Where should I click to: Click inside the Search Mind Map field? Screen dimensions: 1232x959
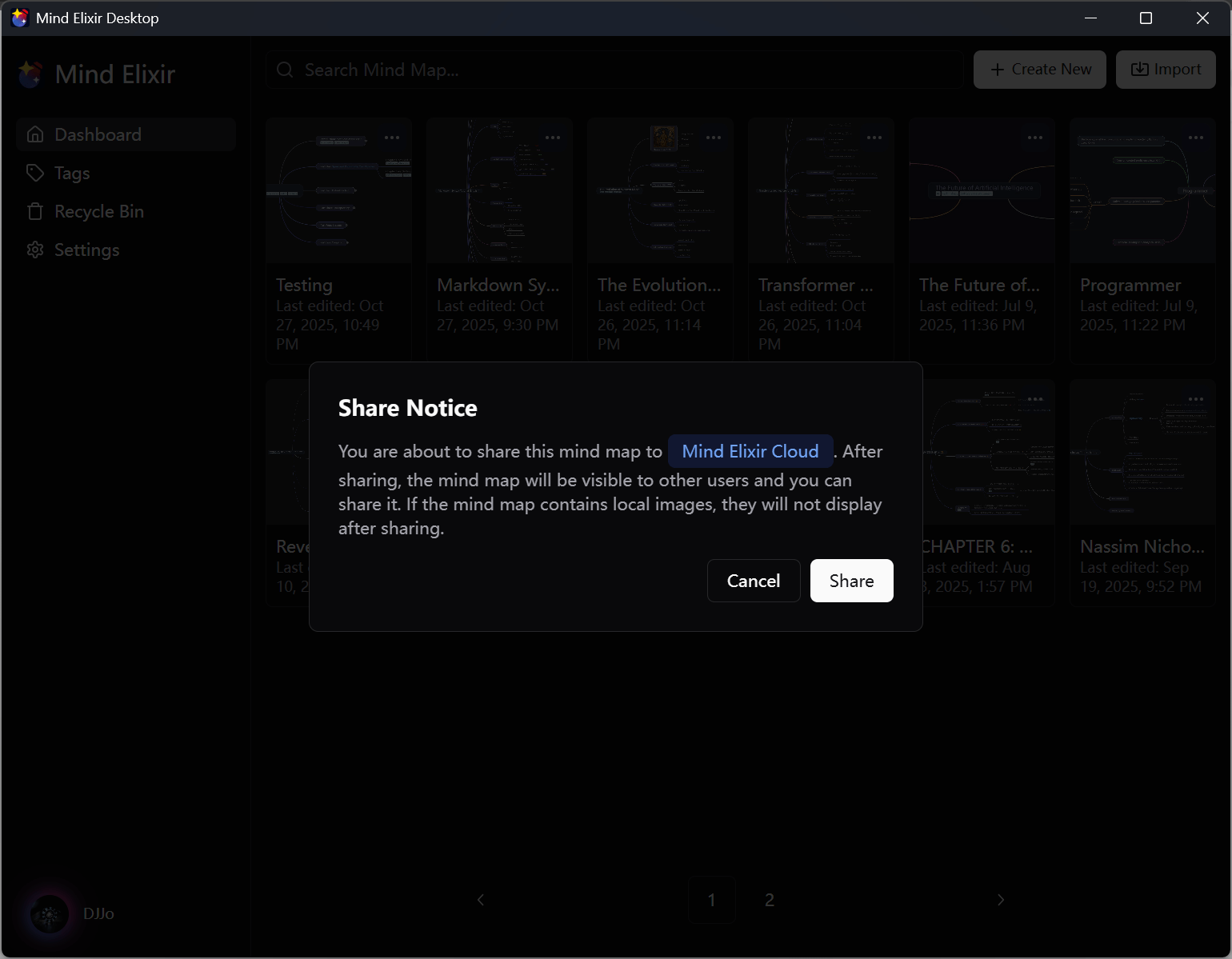pyautogui.click(x=560, y=70)
